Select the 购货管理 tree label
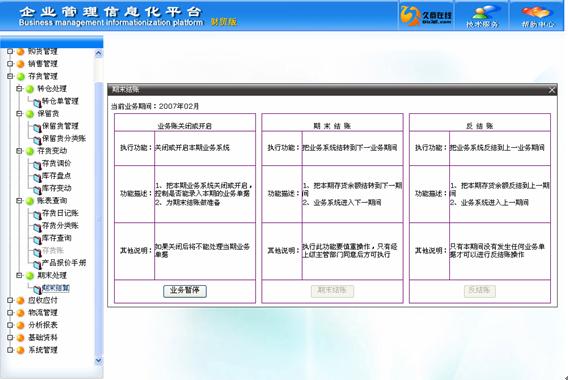Screen dimensions: 568x380 tap(43, 51)
